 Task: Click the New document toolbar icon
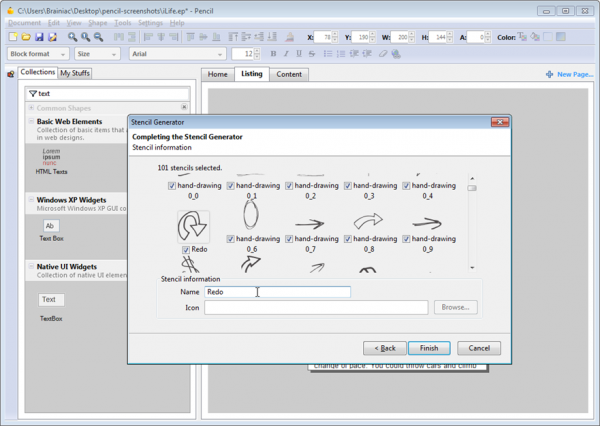point(11,37)
